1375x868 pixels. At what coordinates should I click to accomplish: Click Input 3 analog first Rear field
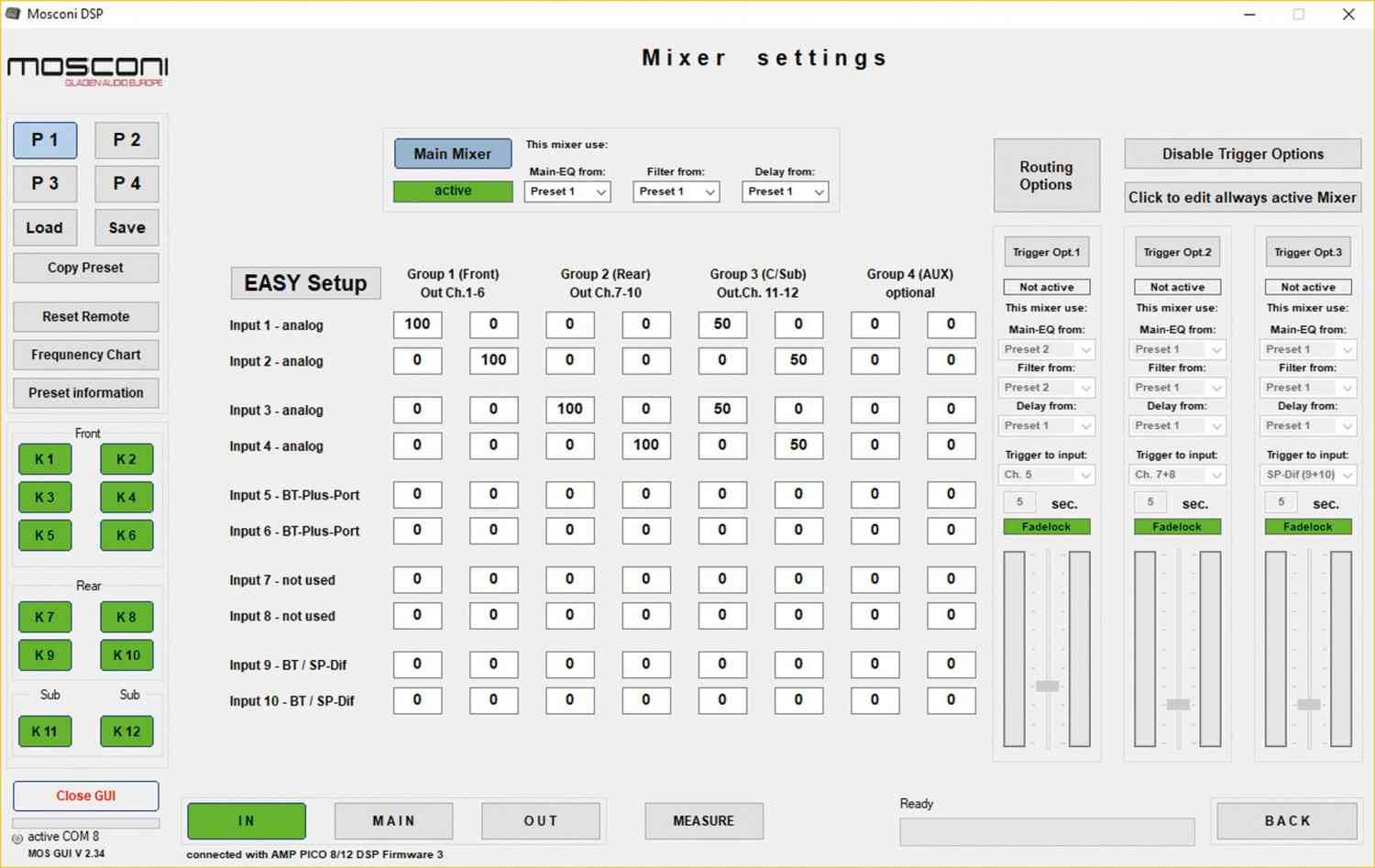click(x=569, y=409)
